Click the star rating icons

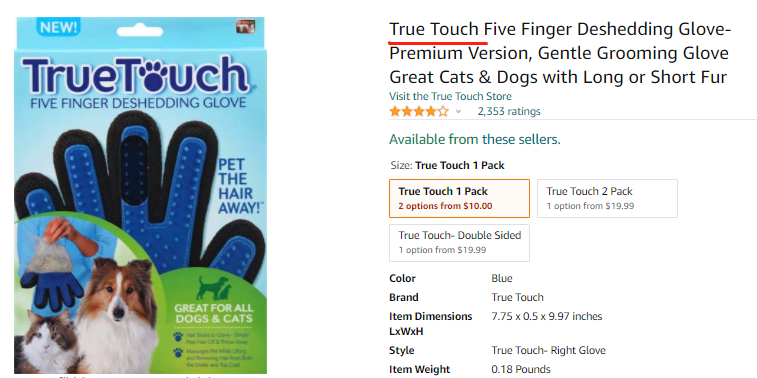(x=419, y=112)
